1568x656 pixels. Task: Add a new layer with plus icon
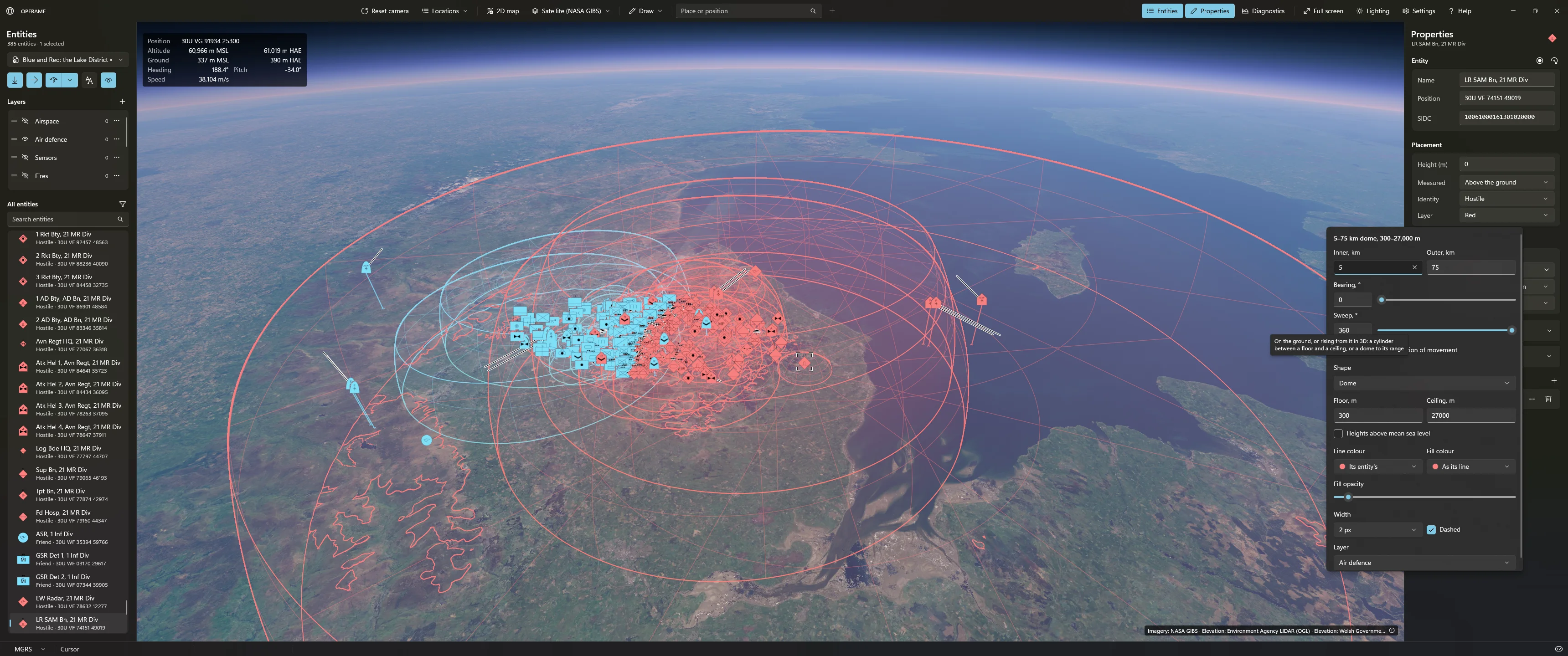point(122,102)
